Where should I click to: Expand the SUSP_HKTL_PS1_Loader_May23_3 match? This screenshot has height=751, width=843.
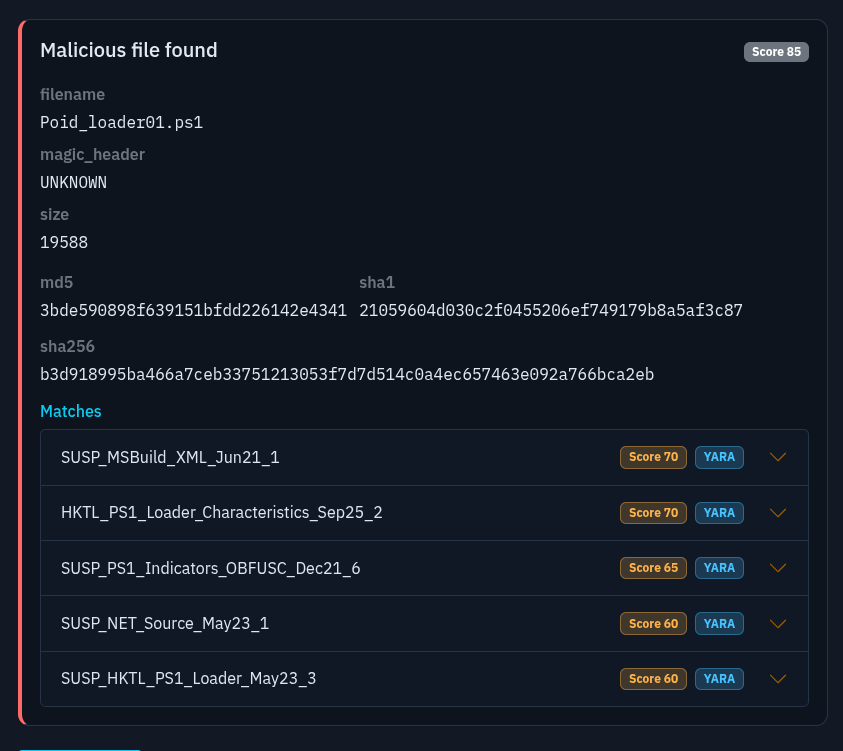click(778, 678)
